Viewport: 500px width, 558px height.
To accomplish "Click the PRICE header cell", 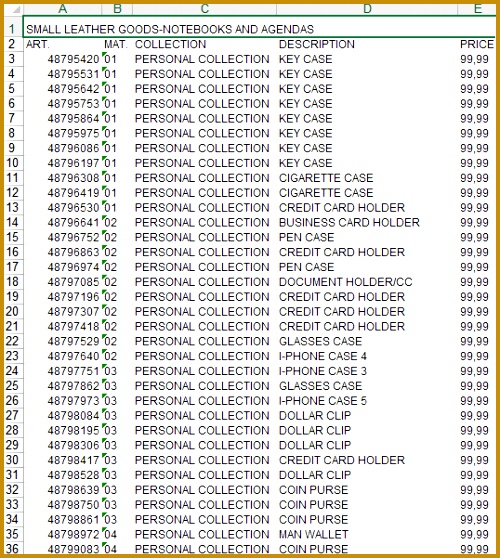I will (x=477, y=44).
